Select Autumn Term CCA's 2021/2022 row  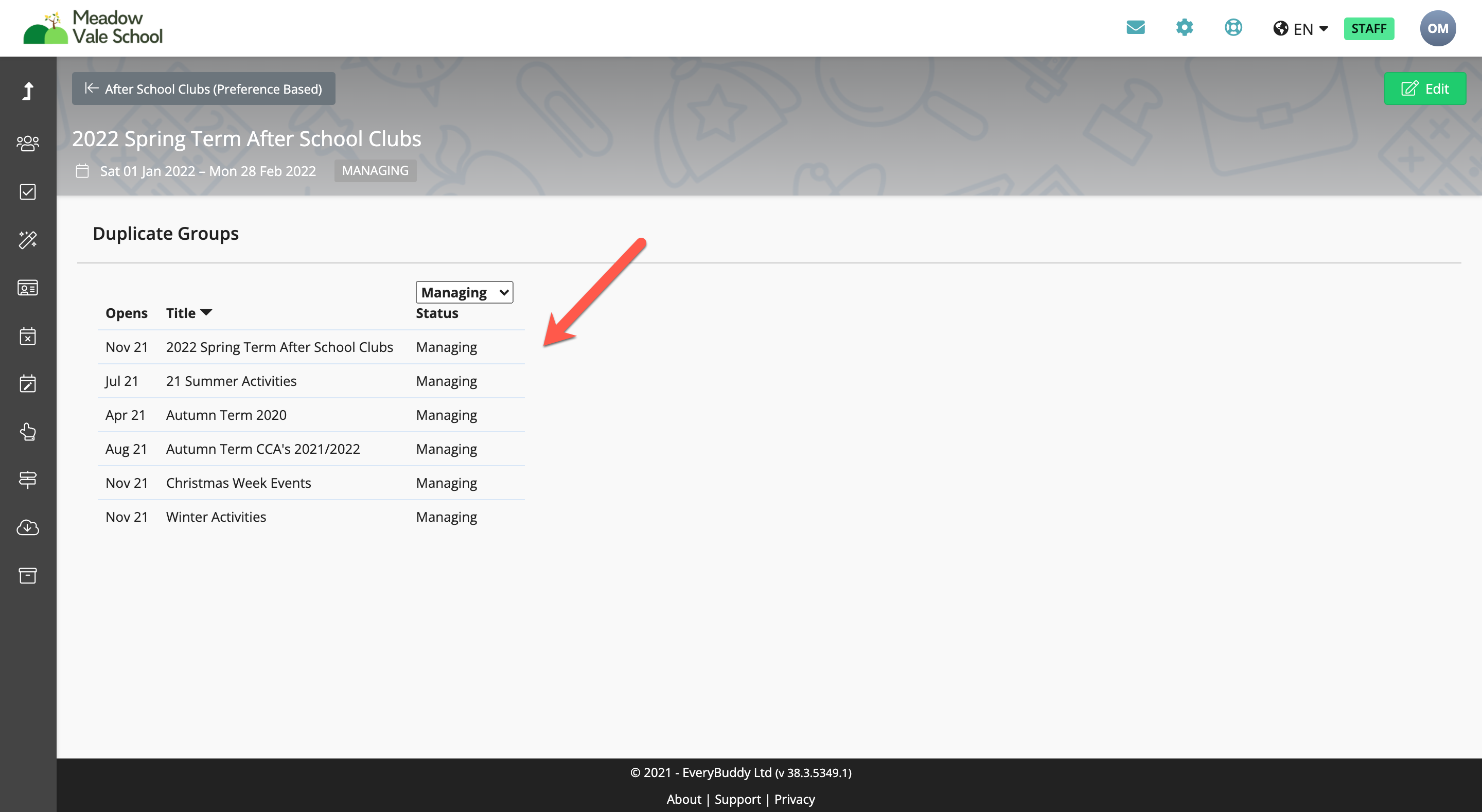point(311,449)
